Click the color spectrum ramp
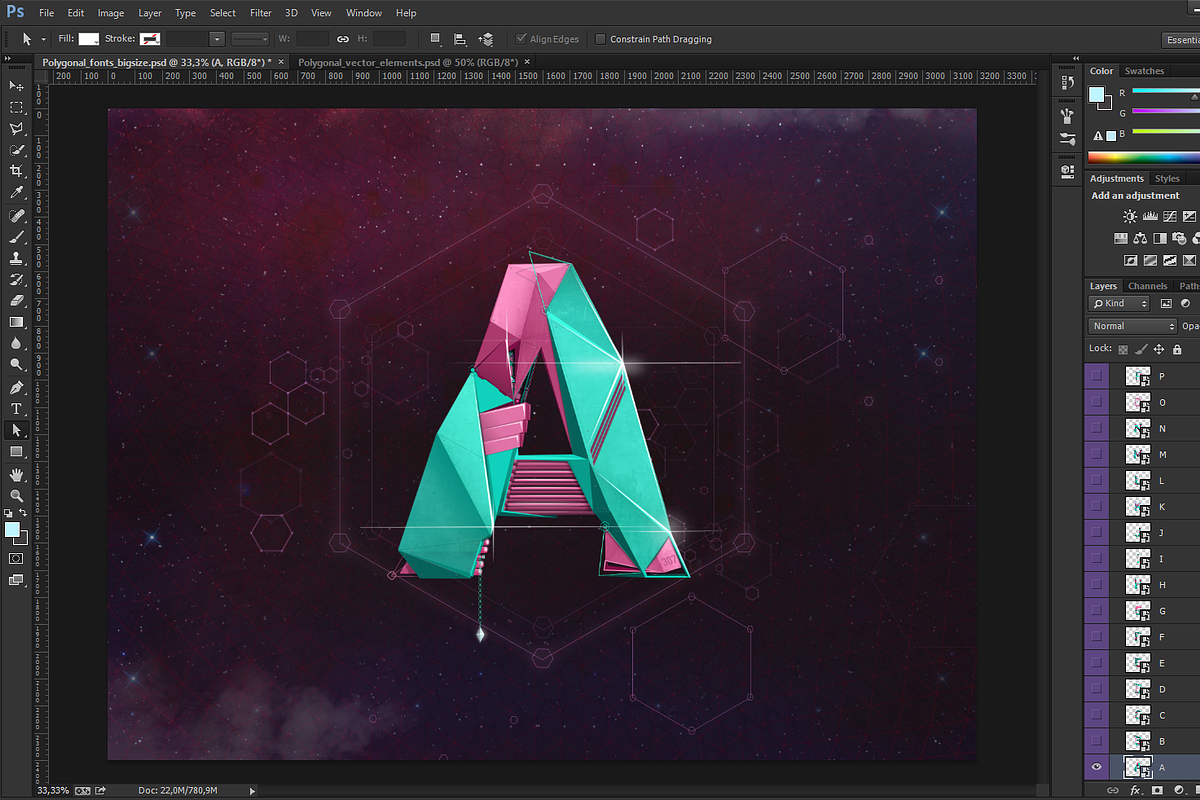This screenshot has width=1200, height=800. tap(1144, 157)
